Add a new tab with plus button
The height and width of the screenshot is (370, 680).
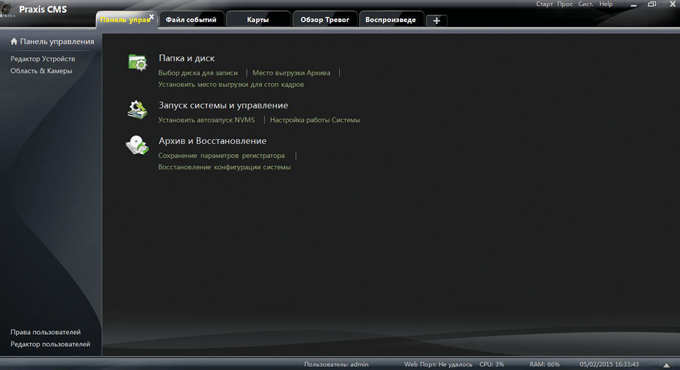[437, 20]
